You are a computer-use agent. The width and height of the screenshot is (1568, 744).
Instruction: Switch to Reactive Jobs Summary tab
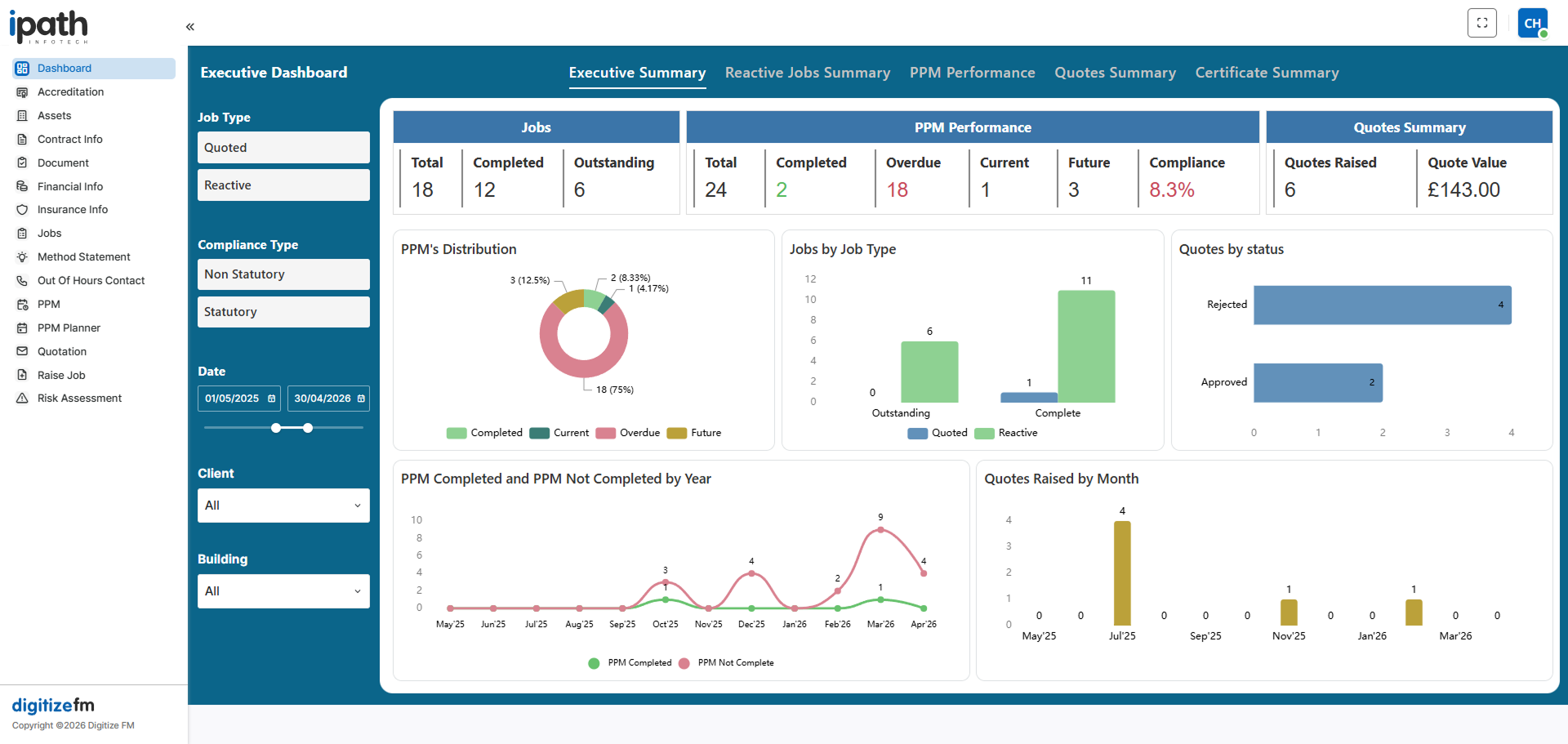click(808, 73)
